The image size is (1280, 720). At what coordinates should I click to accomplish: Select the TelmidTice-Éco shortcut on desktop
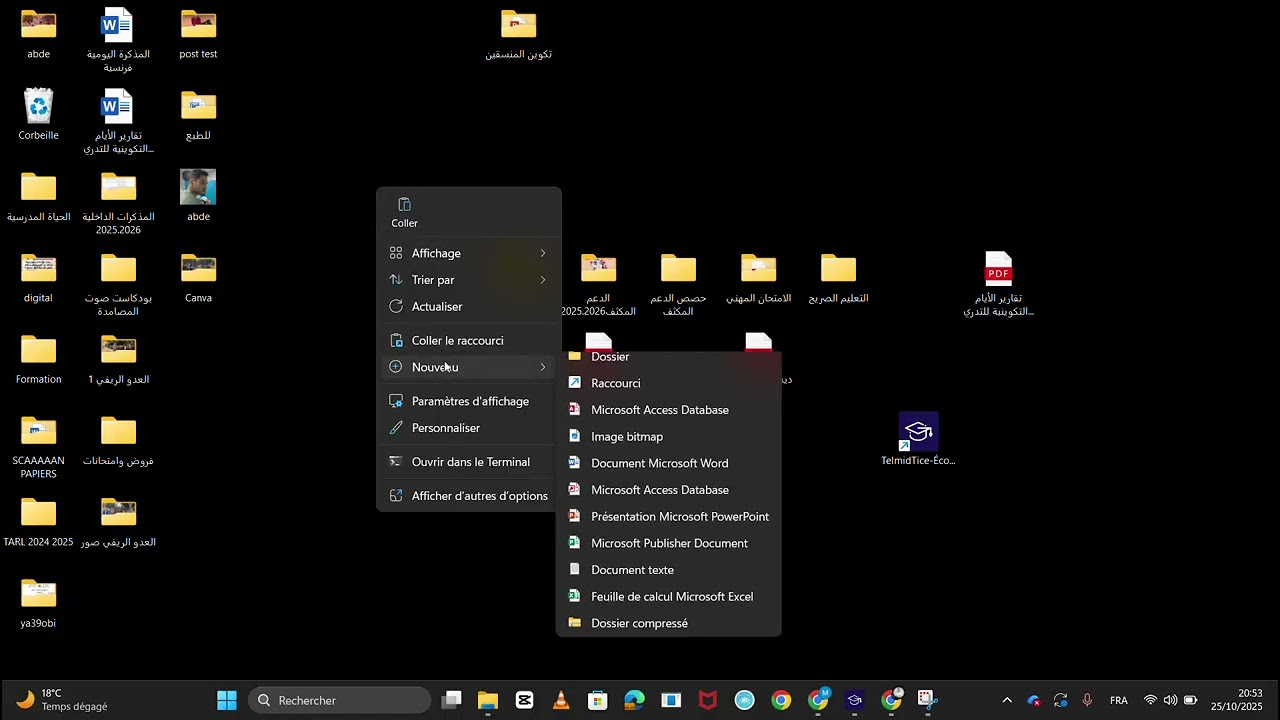click(918, 431)
